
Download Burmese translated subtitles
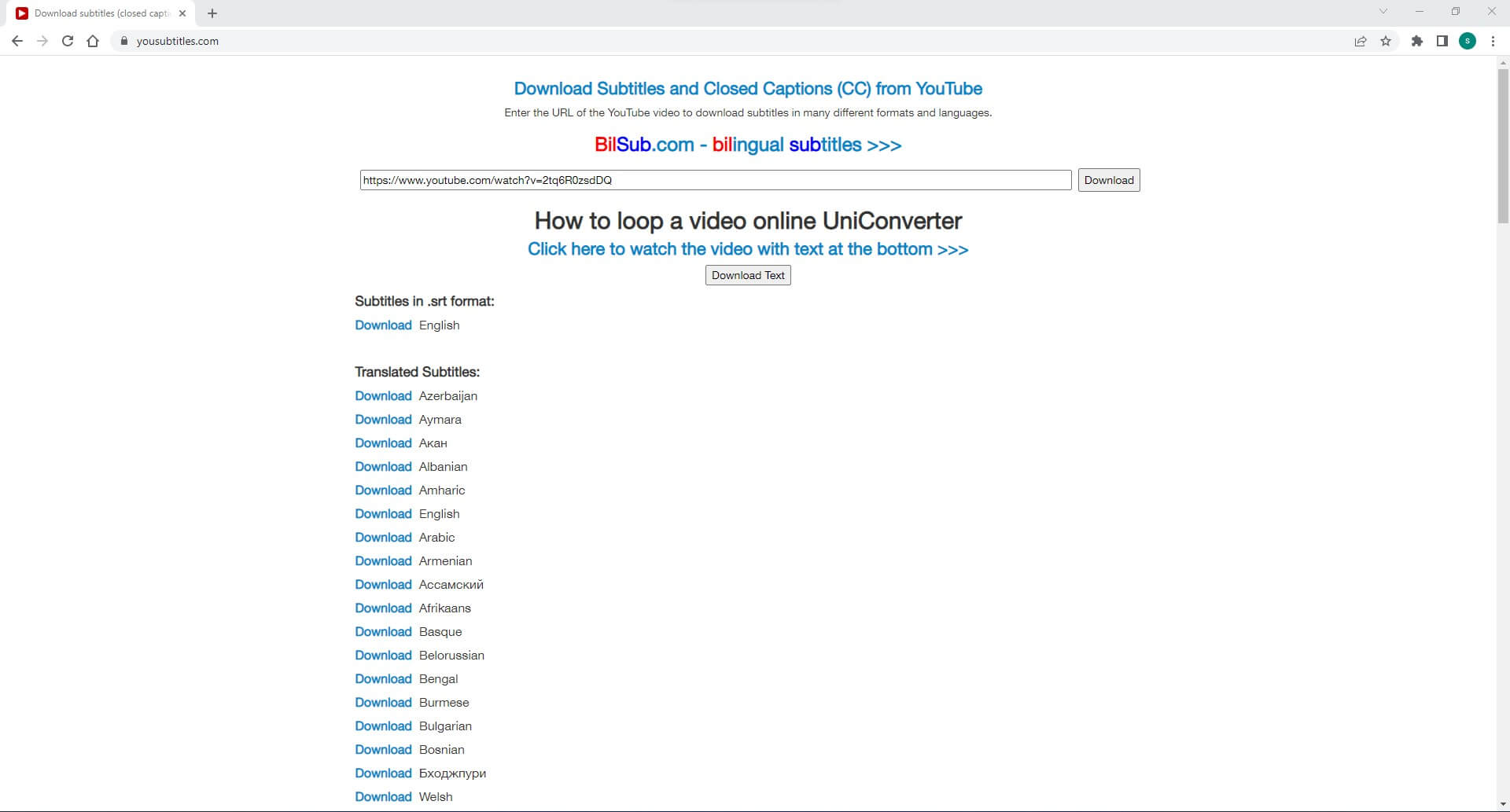383,703
